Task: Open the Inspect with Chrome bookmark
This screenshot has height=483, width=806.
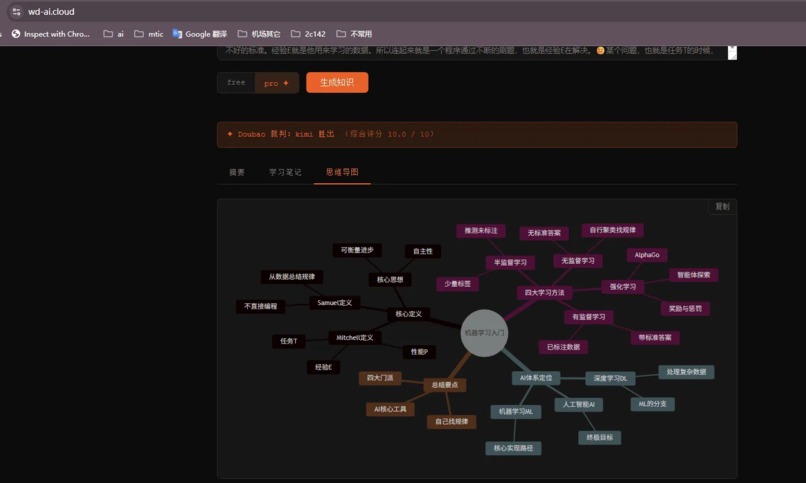Action: click(51, 34)
